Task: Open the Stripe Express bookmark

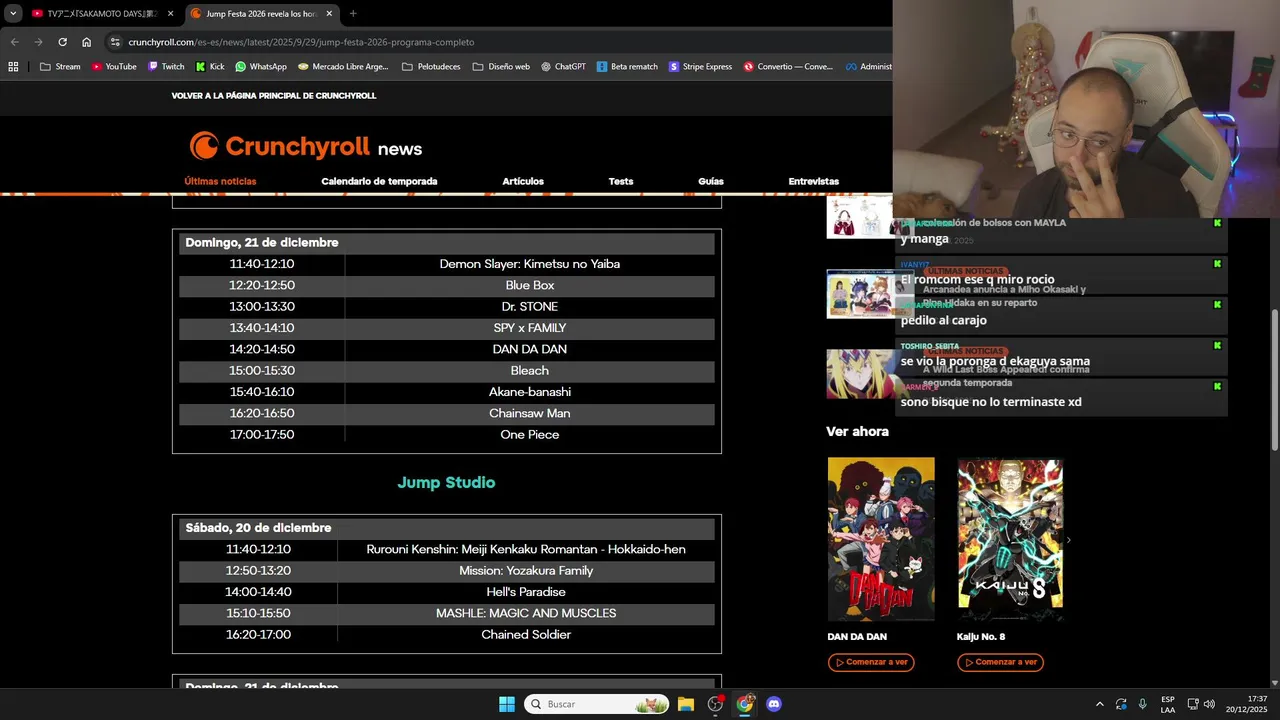Action: click(700, 67)
